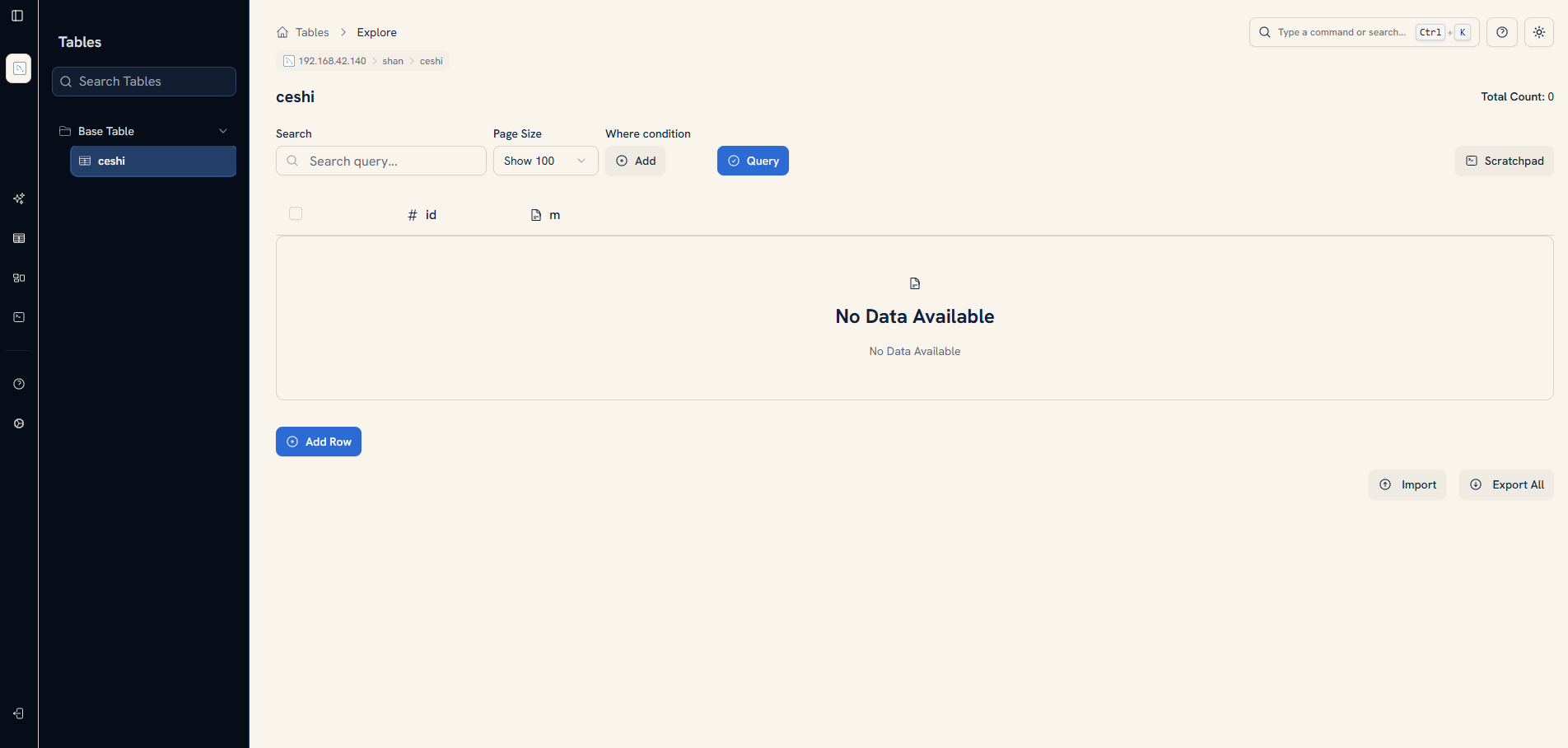This screenshot has width=1568, height=748.
Task: Click the Import button
Action: 1407,484
